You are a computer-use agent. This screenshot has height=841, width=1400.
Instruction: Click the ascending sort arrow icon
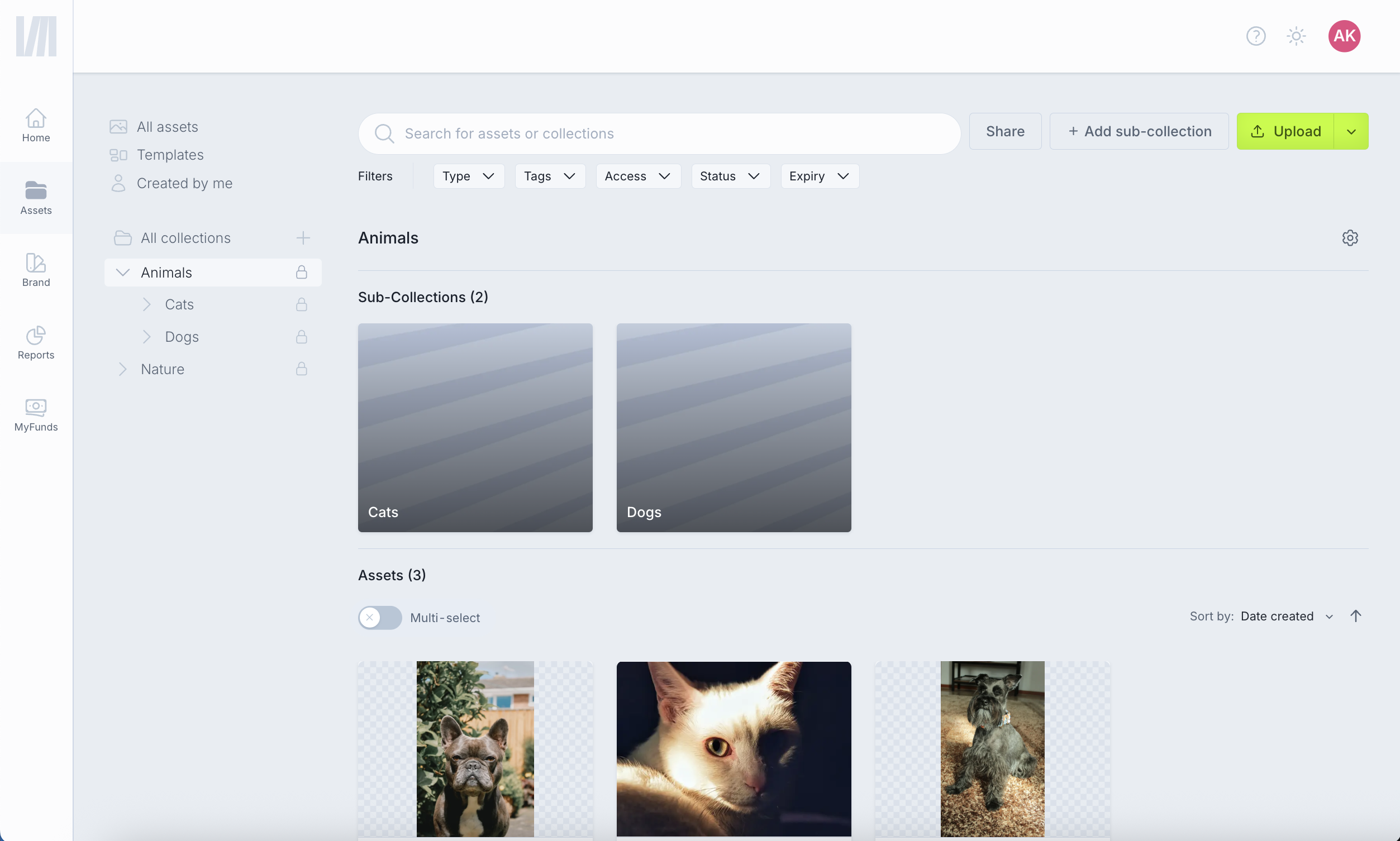(1355, 616)
